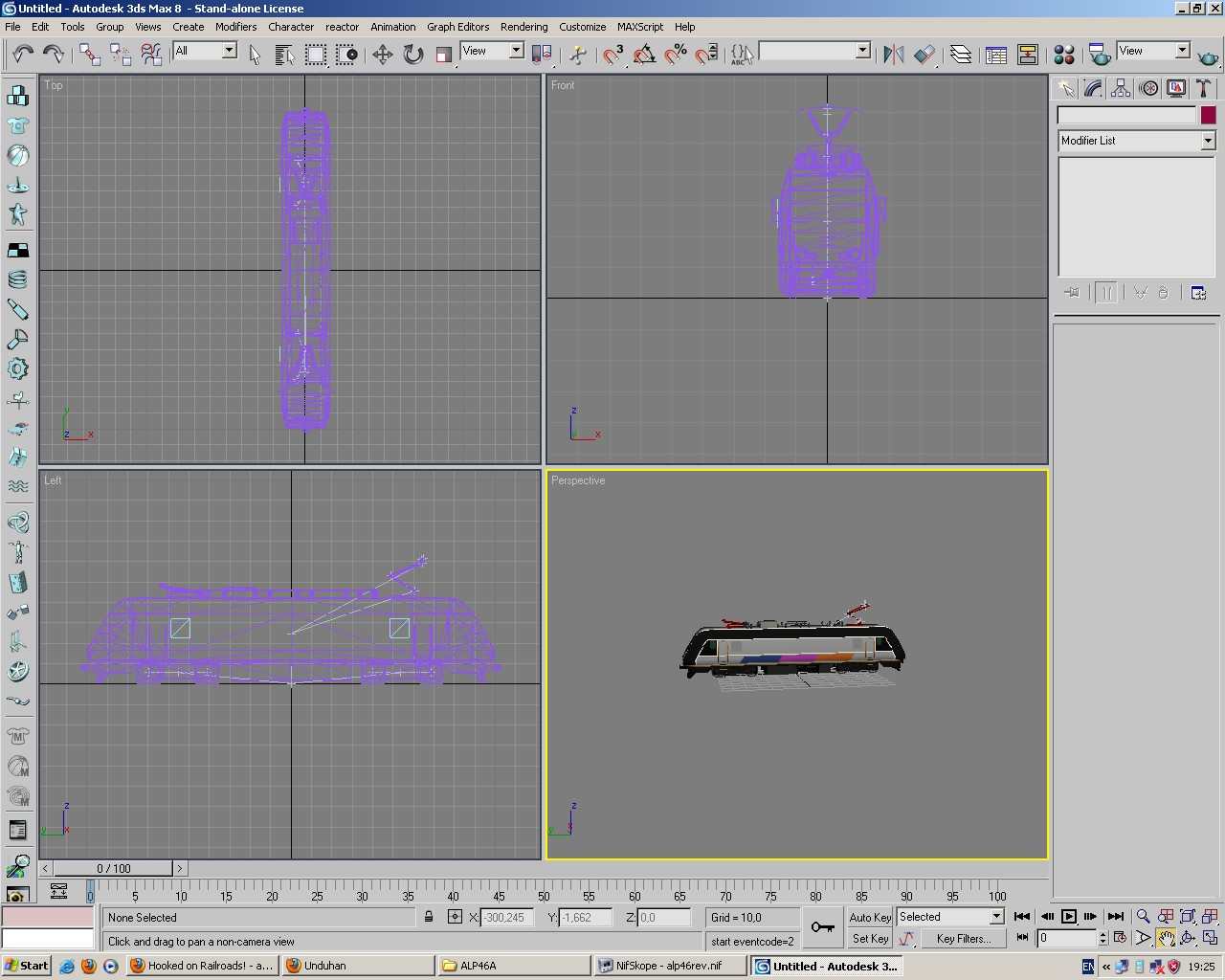1225x980 pixels.
Task: Toggle Absolute/Offset transform type-in mode
Action: pos(456,917)
